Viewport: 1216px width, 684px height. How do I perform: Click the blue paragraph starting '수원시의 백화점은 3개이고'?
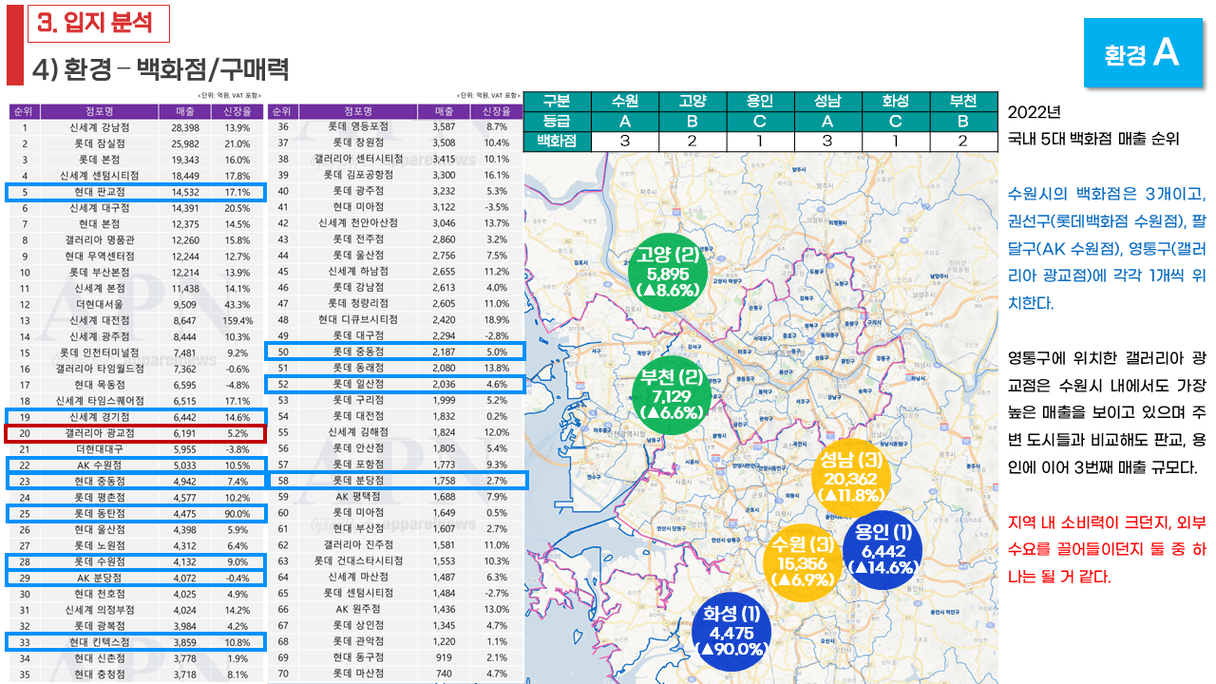[1109, 248]
